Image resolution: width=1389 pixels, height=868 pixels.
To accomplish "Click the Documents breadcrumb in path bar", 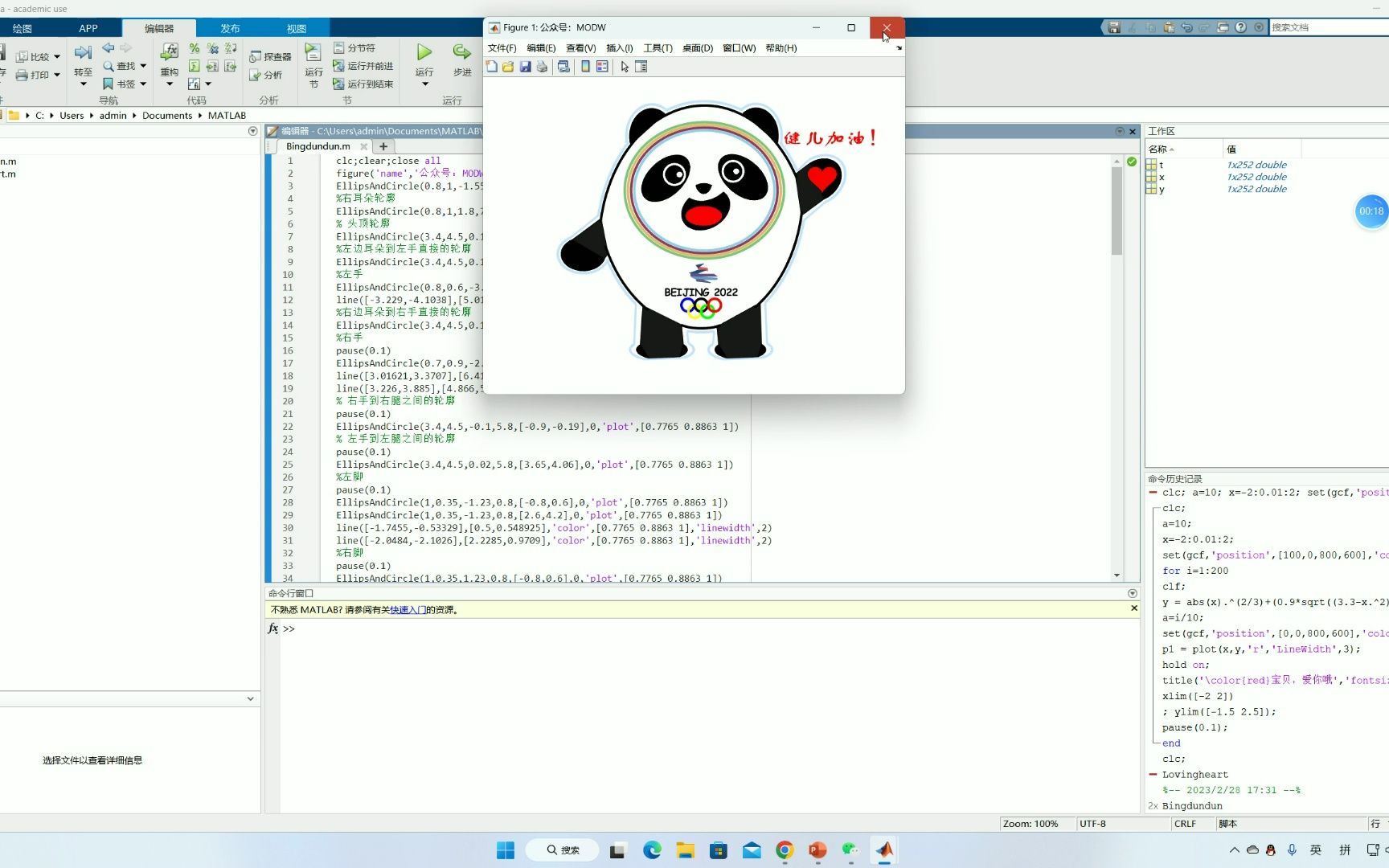I will click(167, 116).
